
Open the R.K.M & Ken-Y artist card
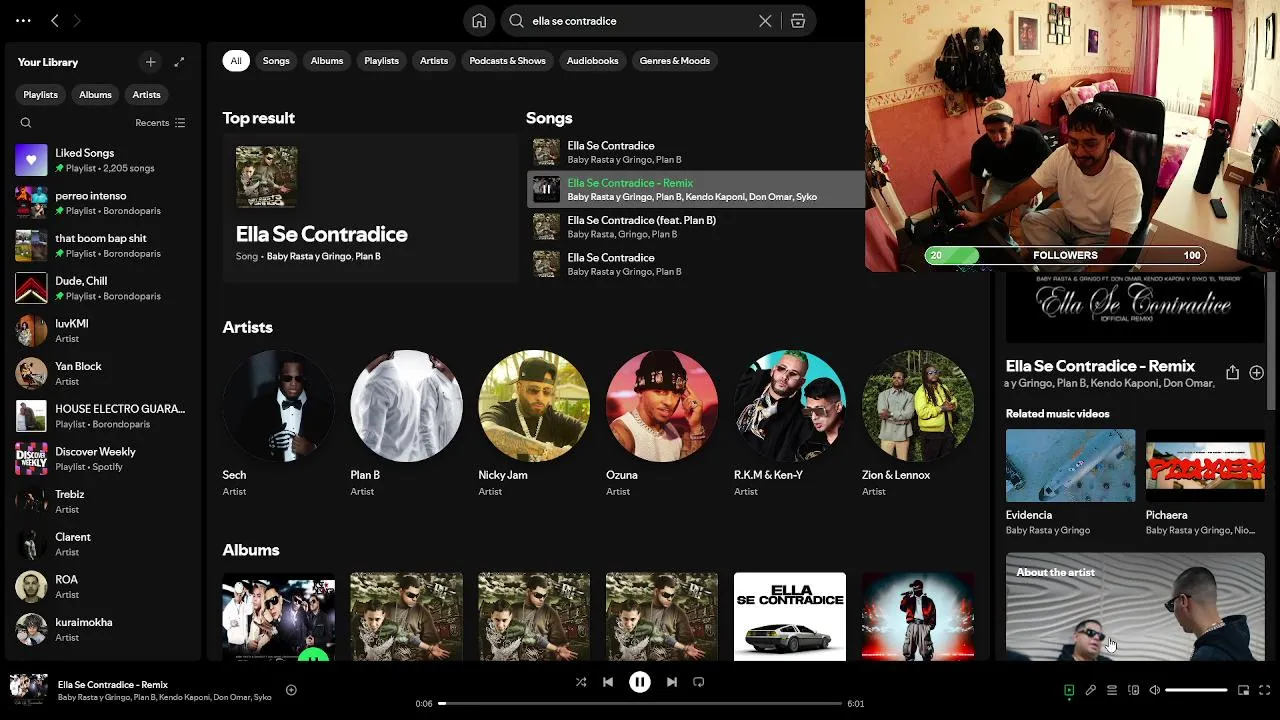point(790,424)
